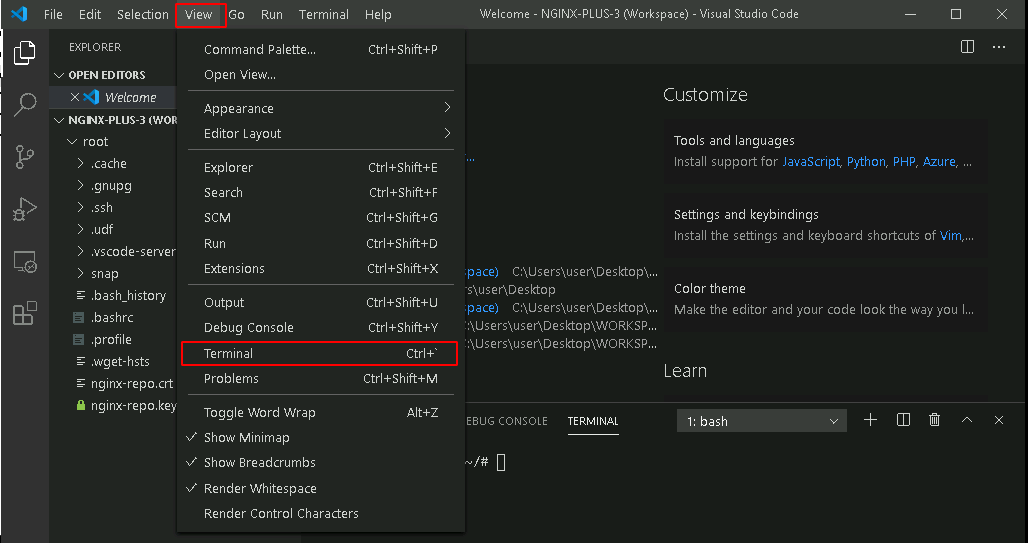
Task: Open Run and Debug activity bar icon
Action: [x=25, y=209]
